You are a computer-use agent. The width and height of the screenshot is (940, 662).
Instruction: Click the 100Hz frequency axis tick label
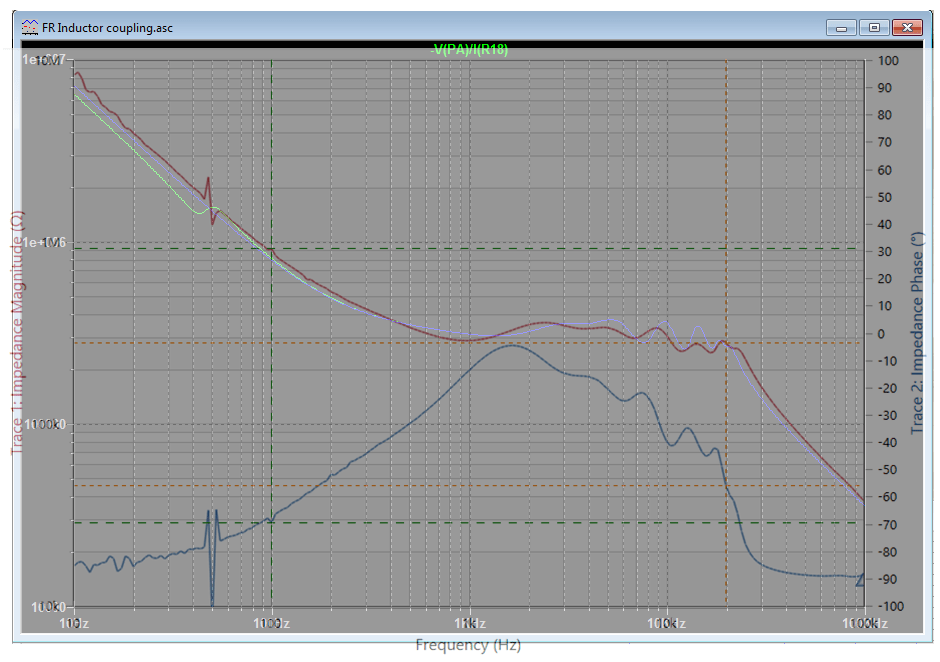point(272,624)
